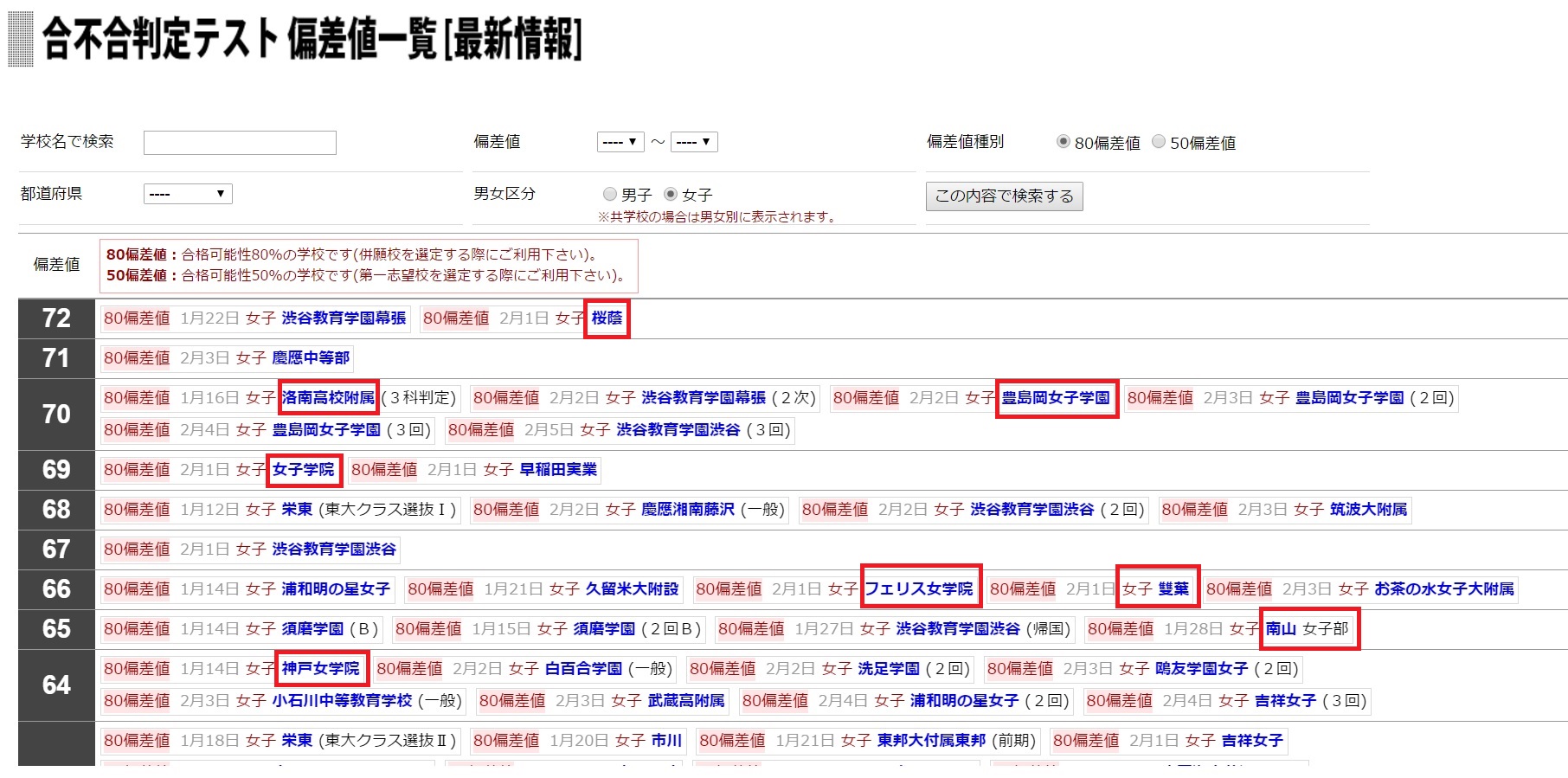Click the 久留米大附設 link
The image size is (1568, 778).
pos(632,589)
